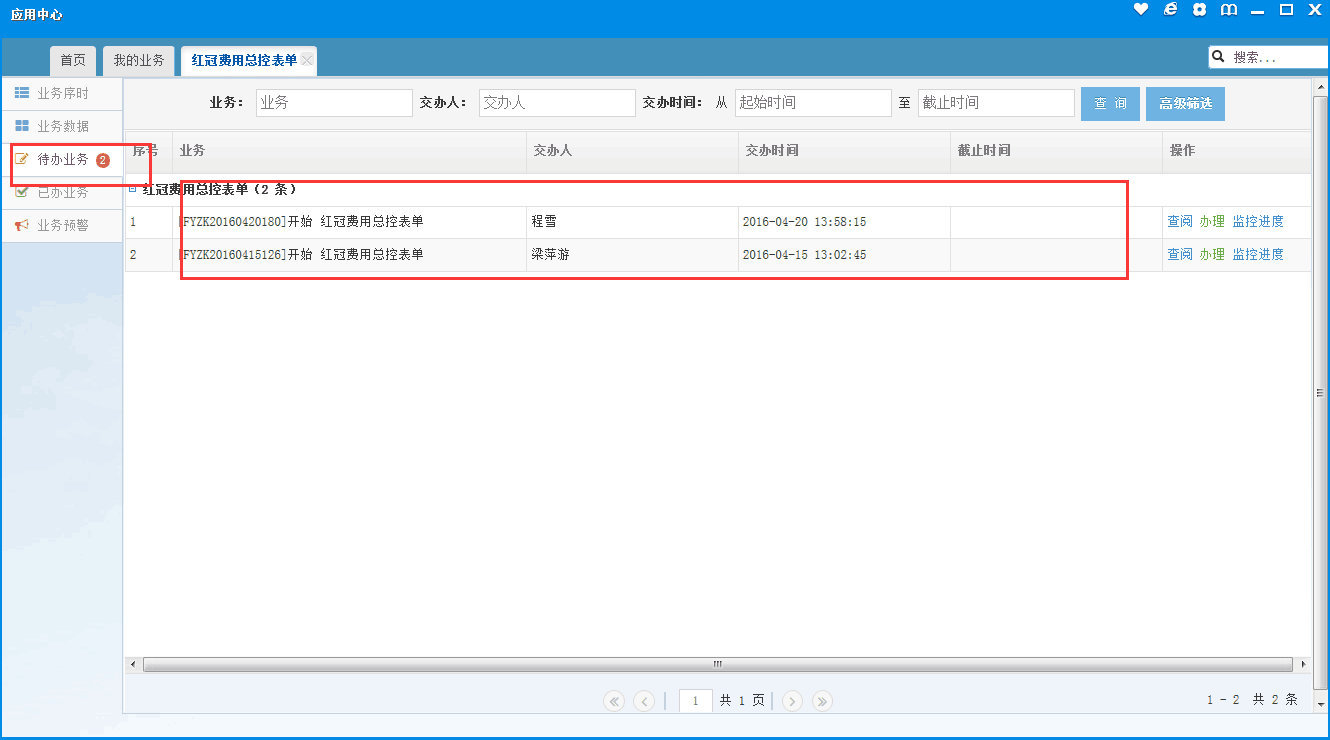Click the horizontal scrollbar thumb
The height and width of the screenshot is (740, 1330).
[x=717, y=664]
